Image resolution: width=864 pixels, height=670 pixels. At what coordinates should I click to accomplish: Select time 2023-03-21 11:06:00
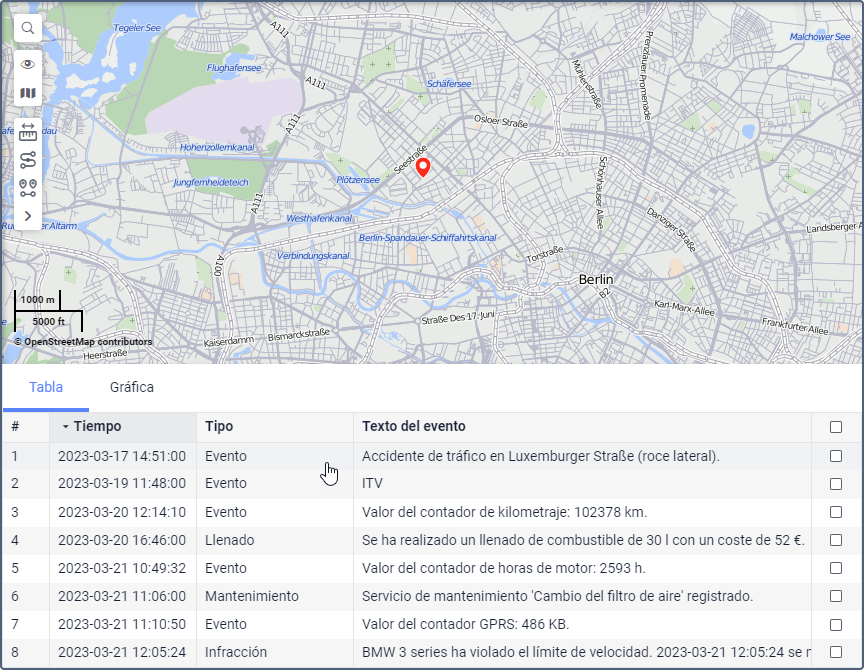122,596
